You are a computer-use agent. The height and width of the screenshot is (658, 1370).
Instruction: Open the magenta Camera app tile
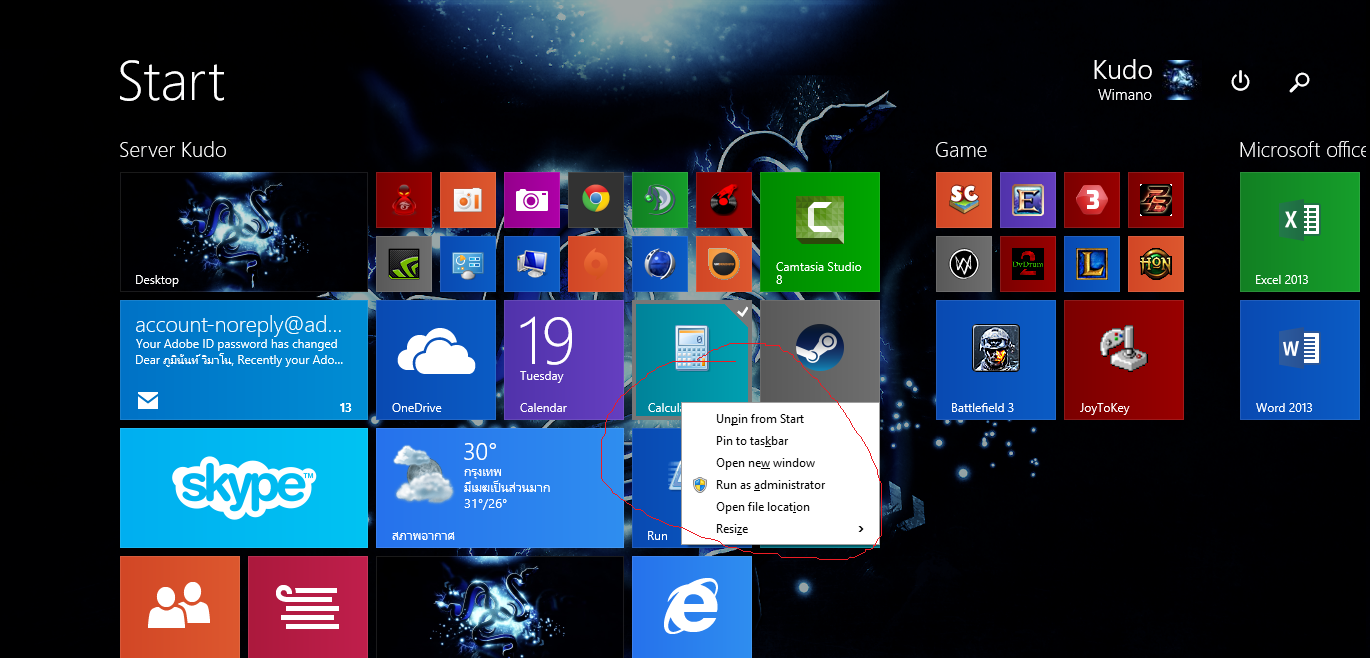click(532, 200)
